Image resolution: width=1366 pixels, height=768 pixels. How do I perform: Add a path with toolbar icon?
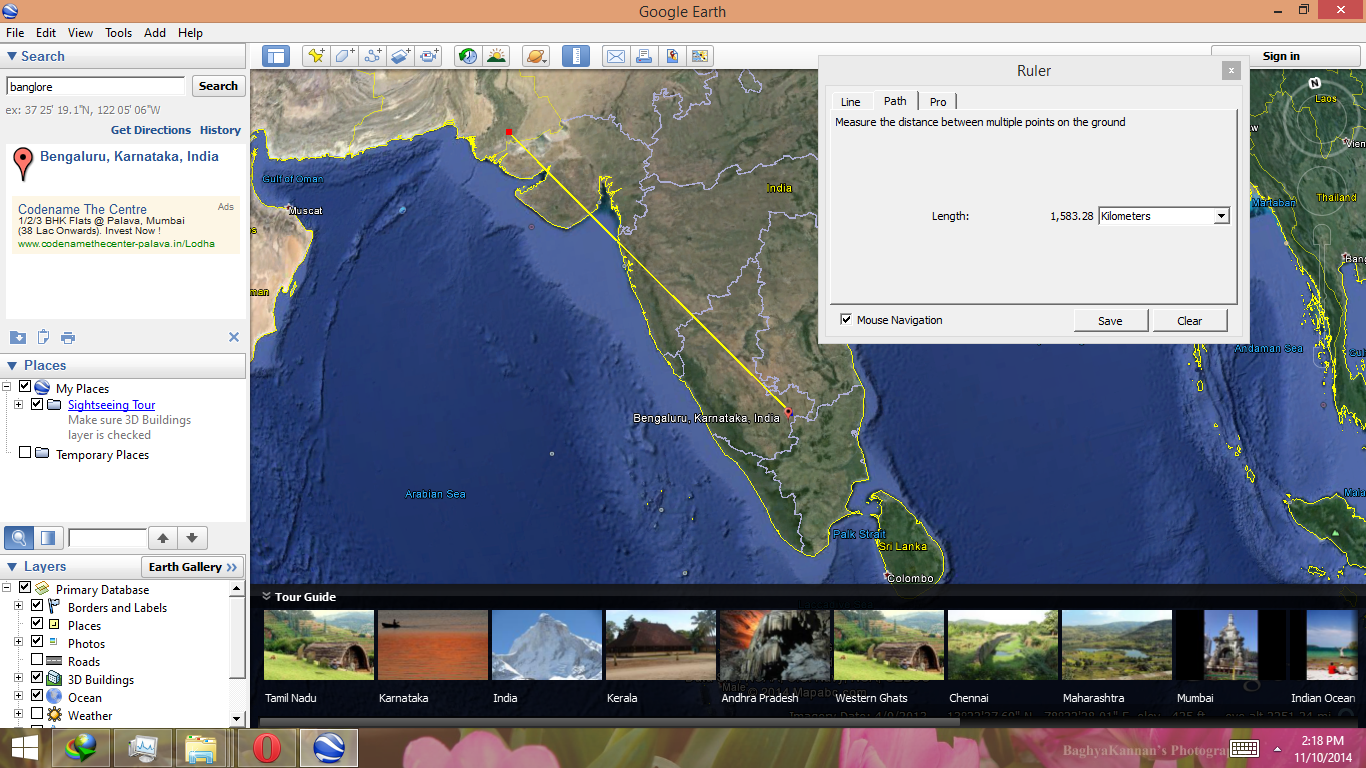pos(373,56)
